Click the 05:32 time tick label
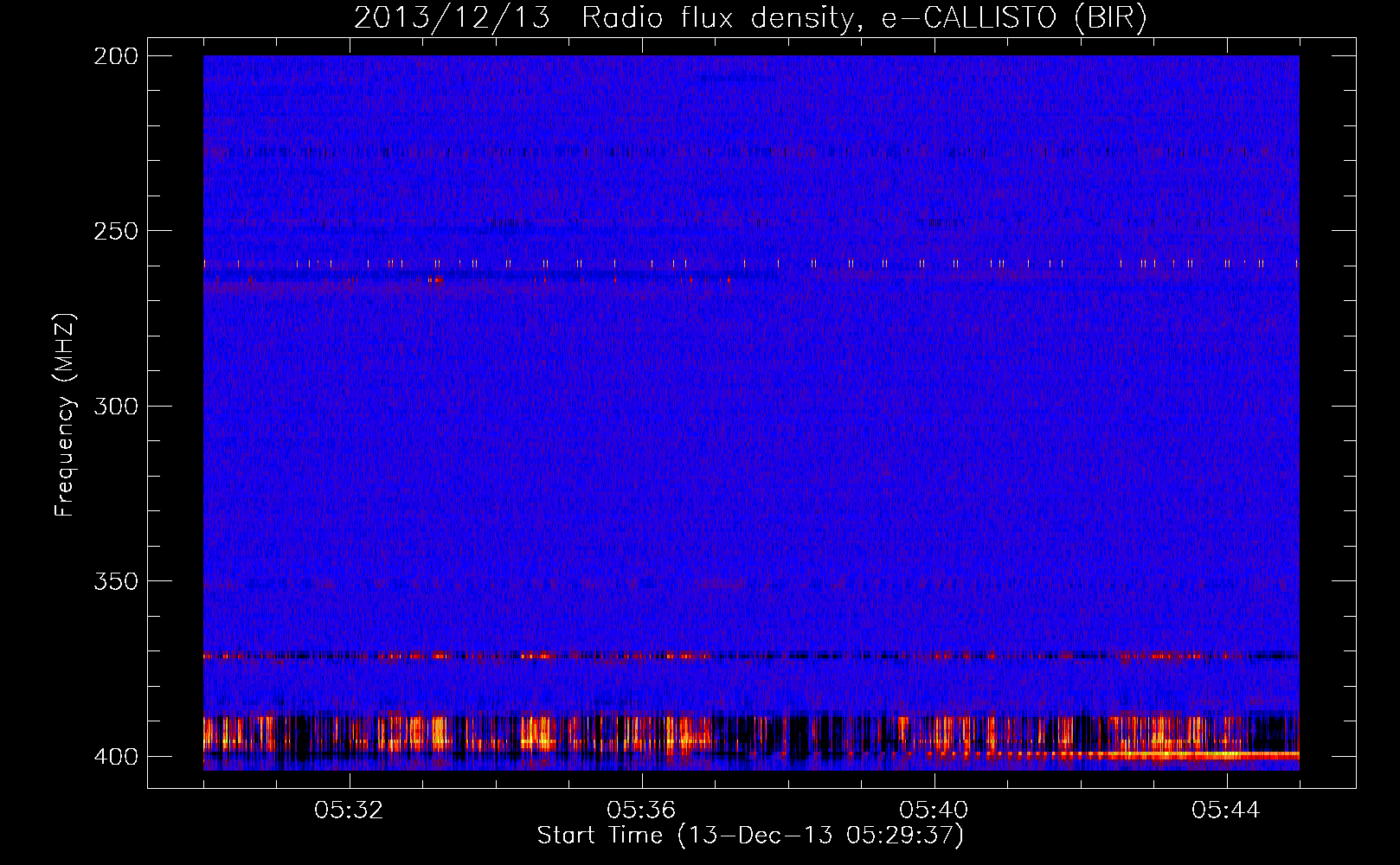This screenshot has width=1400, height=865. (x=349, y=811)
